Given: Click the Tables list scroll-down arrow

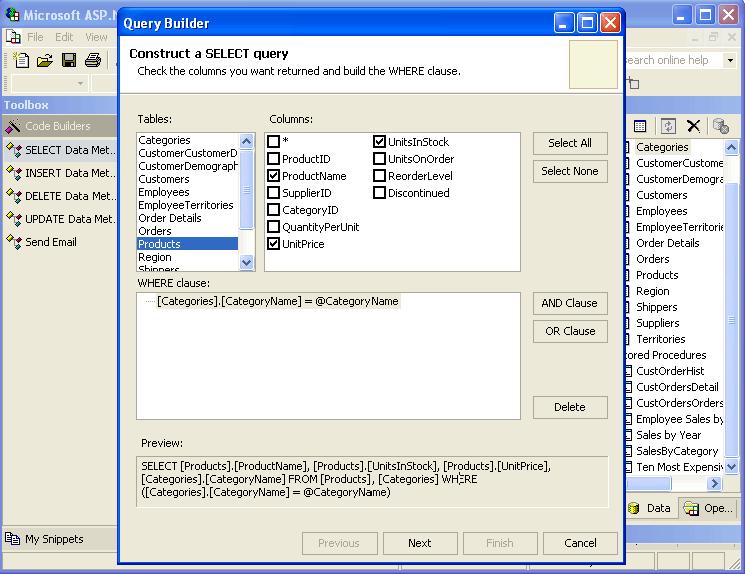Looking at the screenshot, I should point(247,262).
